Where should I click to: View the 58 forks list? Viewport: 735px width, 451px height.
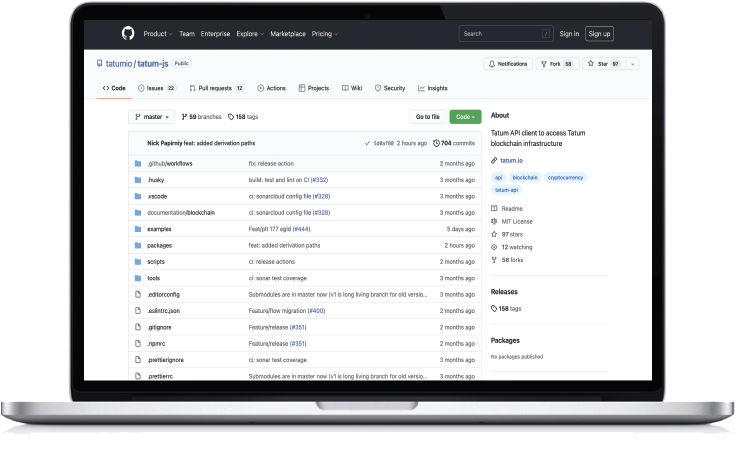pyautogui.click(x=507, y=260)
